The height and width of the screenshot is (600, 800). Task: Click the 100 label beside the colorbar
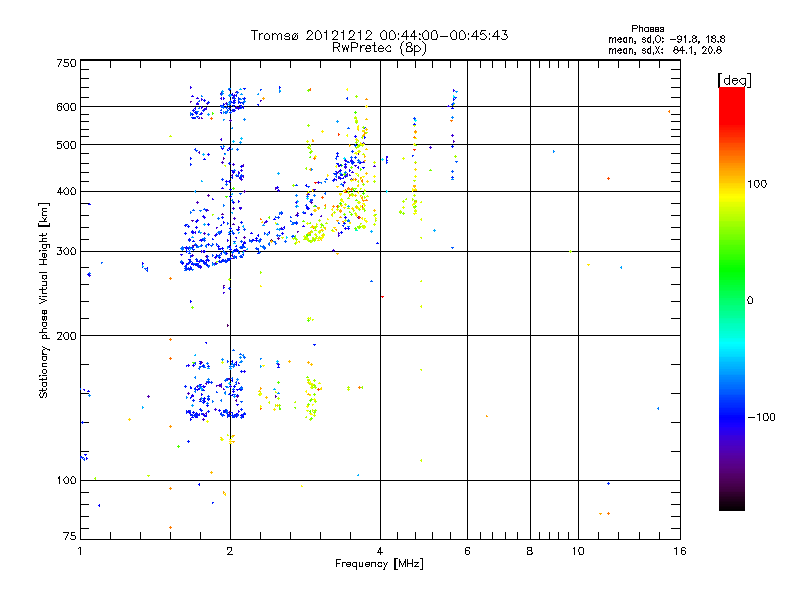click(x=757, y=184)
